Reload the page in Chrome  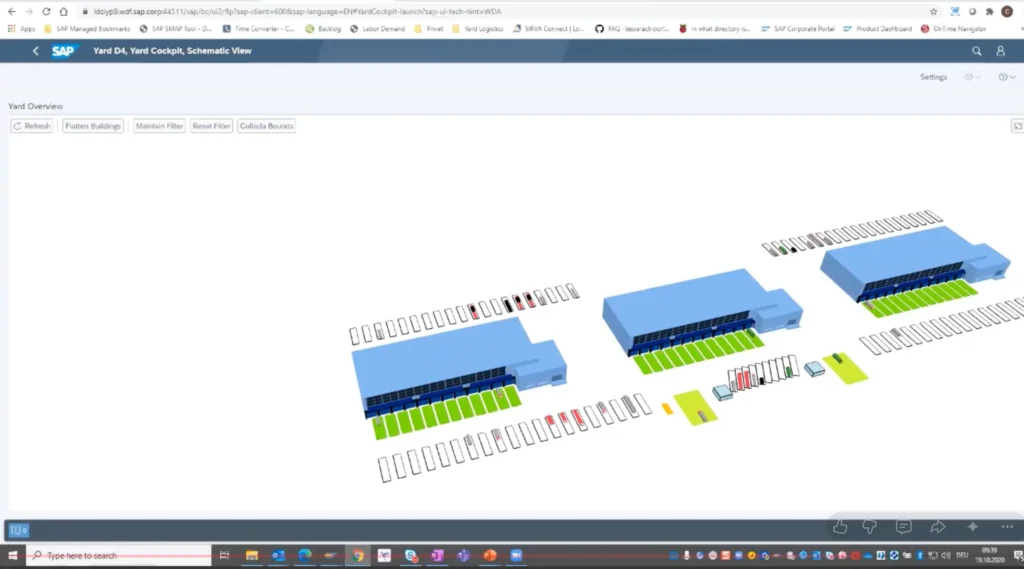click(46, 11)
